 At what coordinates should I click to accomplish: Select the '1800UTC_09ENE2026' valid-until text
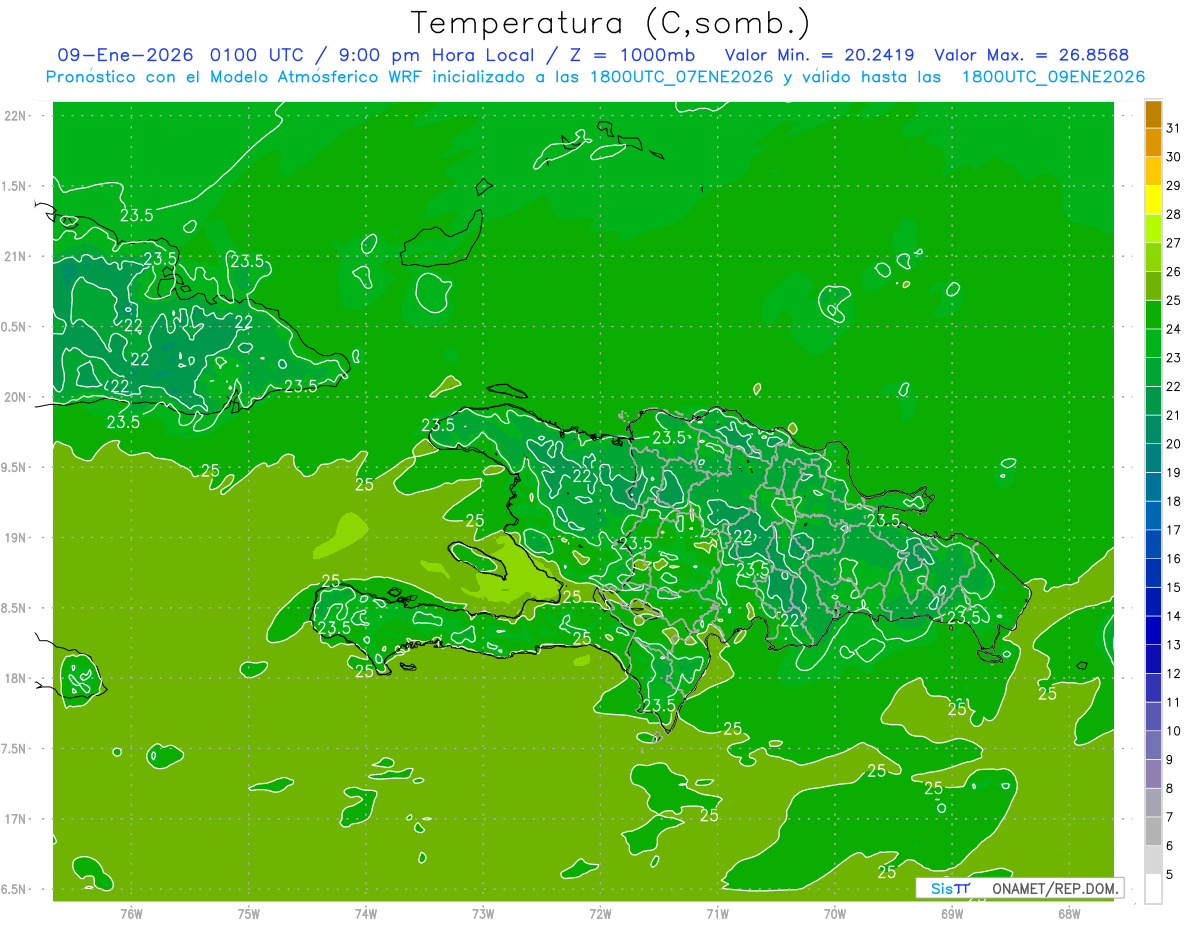click(1053, 77)
